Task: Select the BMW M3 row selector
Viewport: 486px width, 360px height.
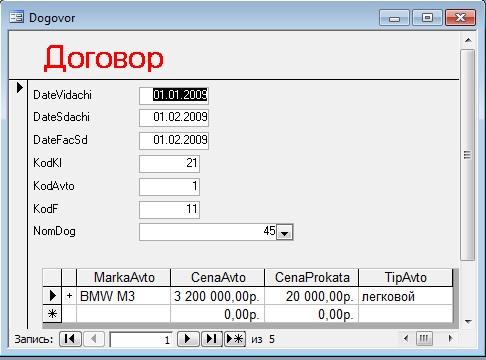Action: tap(52, 296)
